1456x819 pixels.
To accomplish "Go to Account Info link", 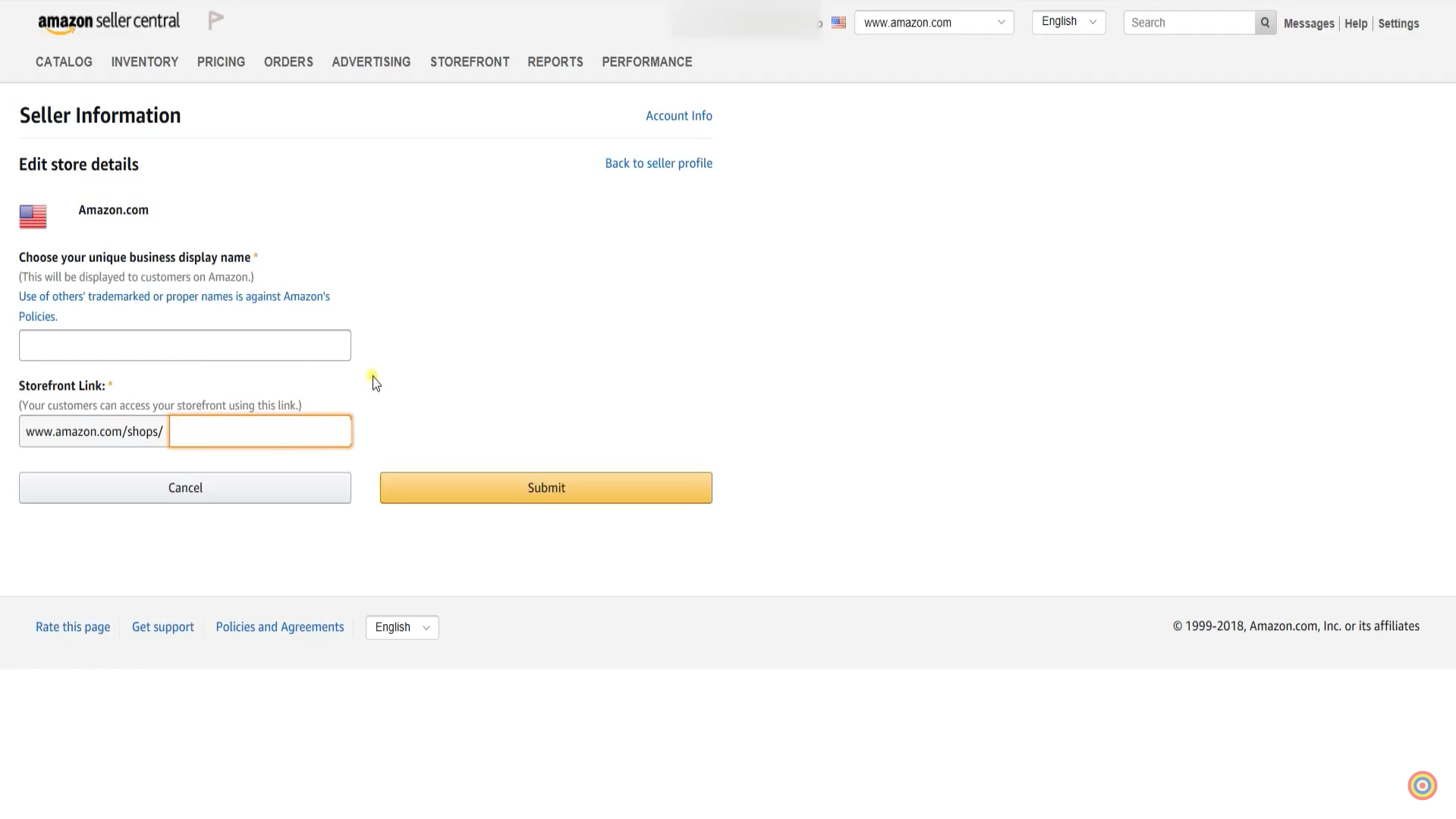I will click(x=679, y=116).
